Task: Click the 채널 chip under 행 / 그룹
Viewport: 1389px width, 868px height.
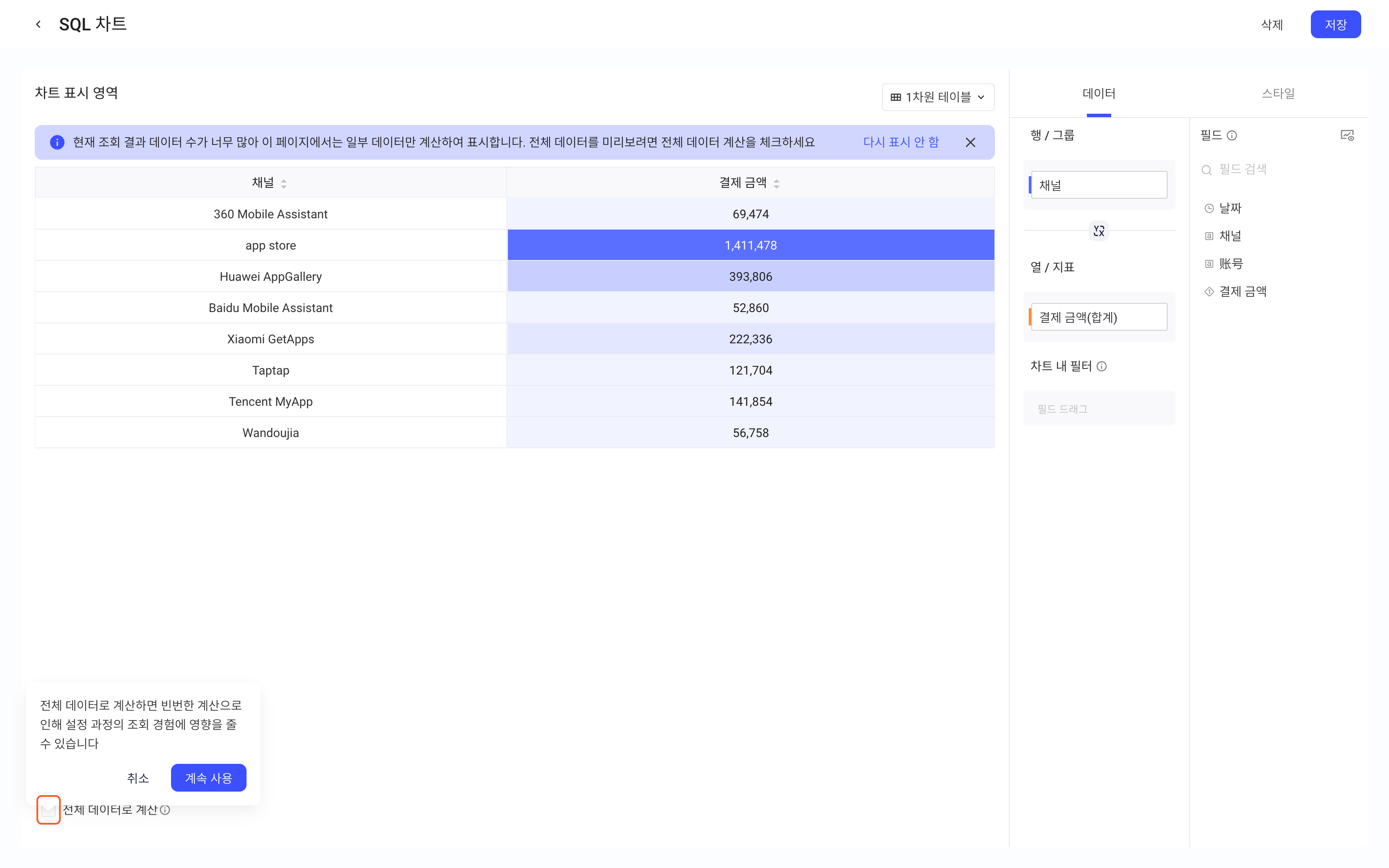Action: pyautogui.click(x=1098, y=185)
